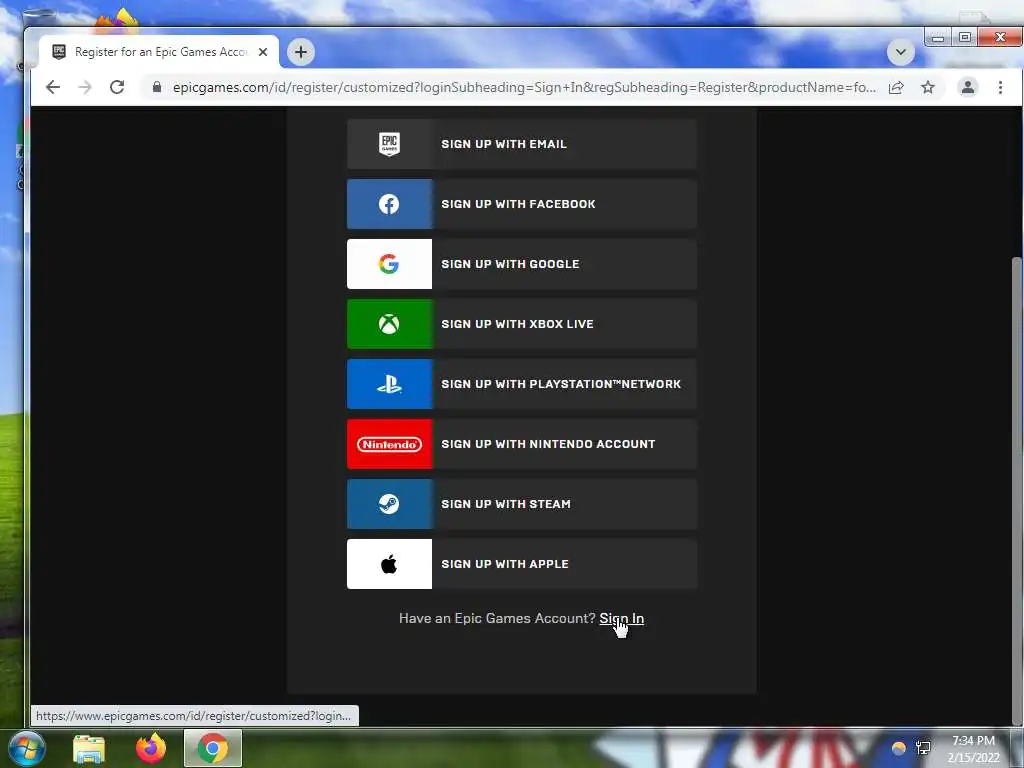Open Windows Explorer from taskbar
Viewport: 1024px width, 768px height.
[x=89, y=748]
